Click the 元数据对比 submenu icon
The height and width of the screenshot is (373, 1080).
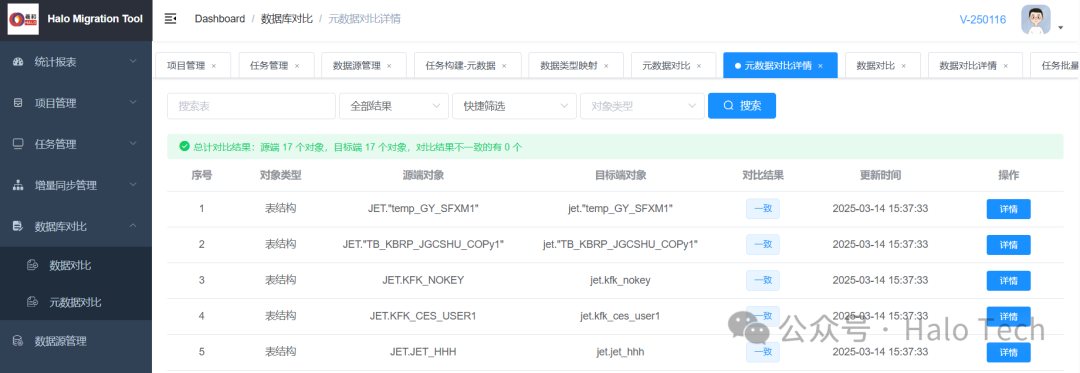pyautogui.click(x=32, y=302)
